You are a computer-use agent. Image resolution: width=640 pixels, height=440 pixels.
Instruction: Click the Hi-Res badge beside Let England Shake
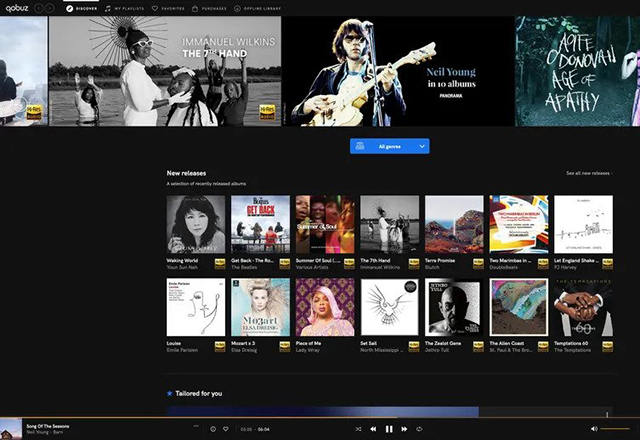point(607,264)
